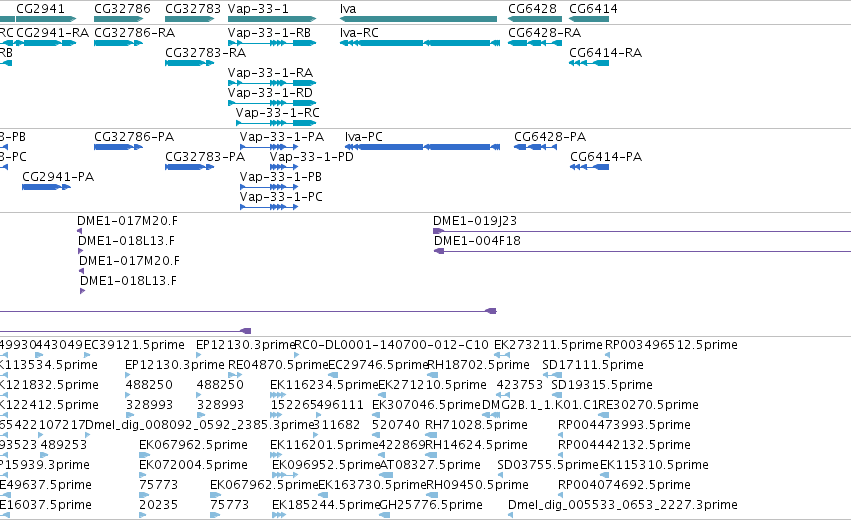Open the SD17111.5prime EST
This screenshot has width=851, height=520.
(x=593, y=365)
